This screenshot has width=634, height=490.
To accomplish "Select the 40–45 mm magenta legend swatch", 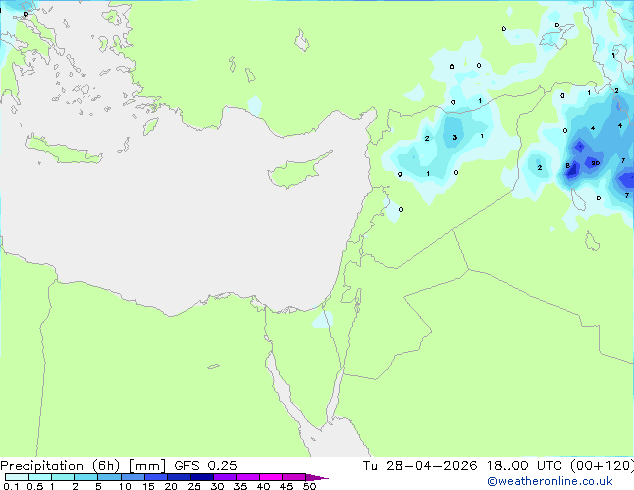I will point(271,477).
